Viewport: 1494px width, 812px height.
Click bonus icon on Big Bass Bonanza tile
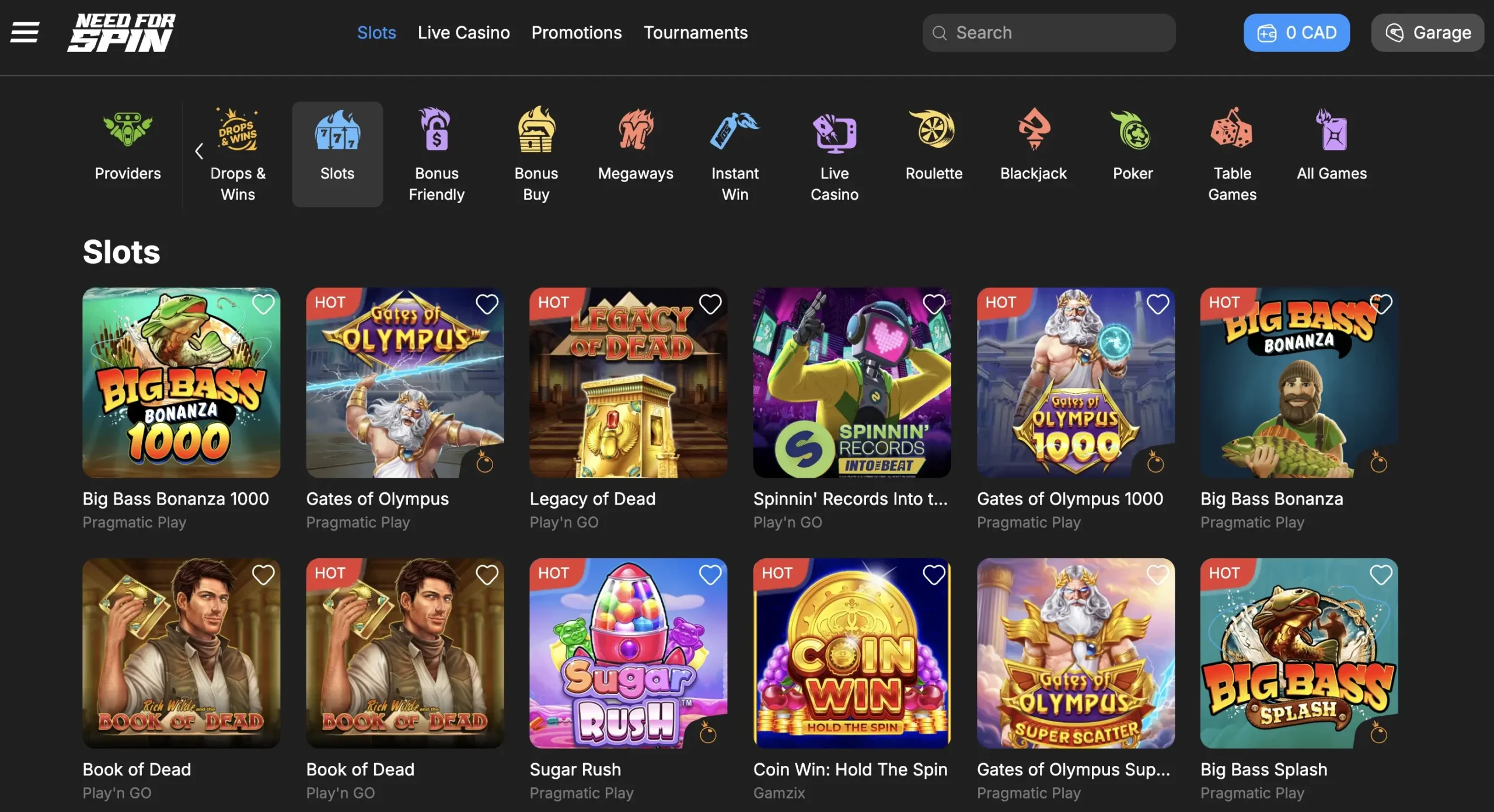1379,463
